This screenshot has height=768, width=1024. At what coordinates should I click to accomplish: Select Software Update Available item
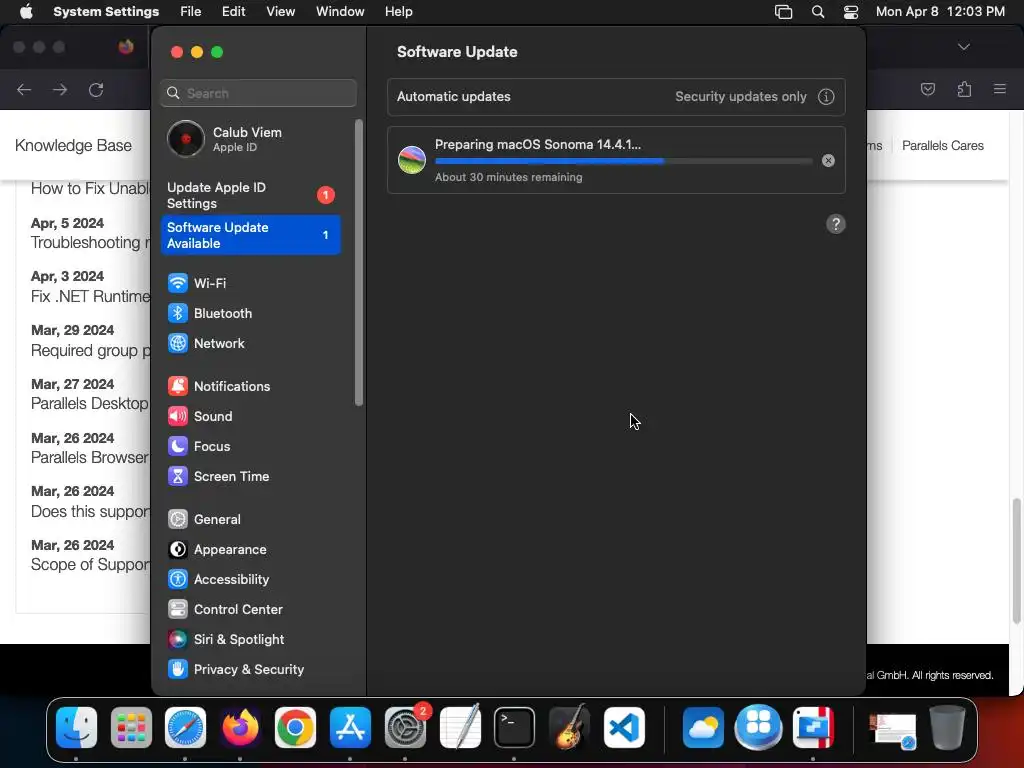pos(251,235)
